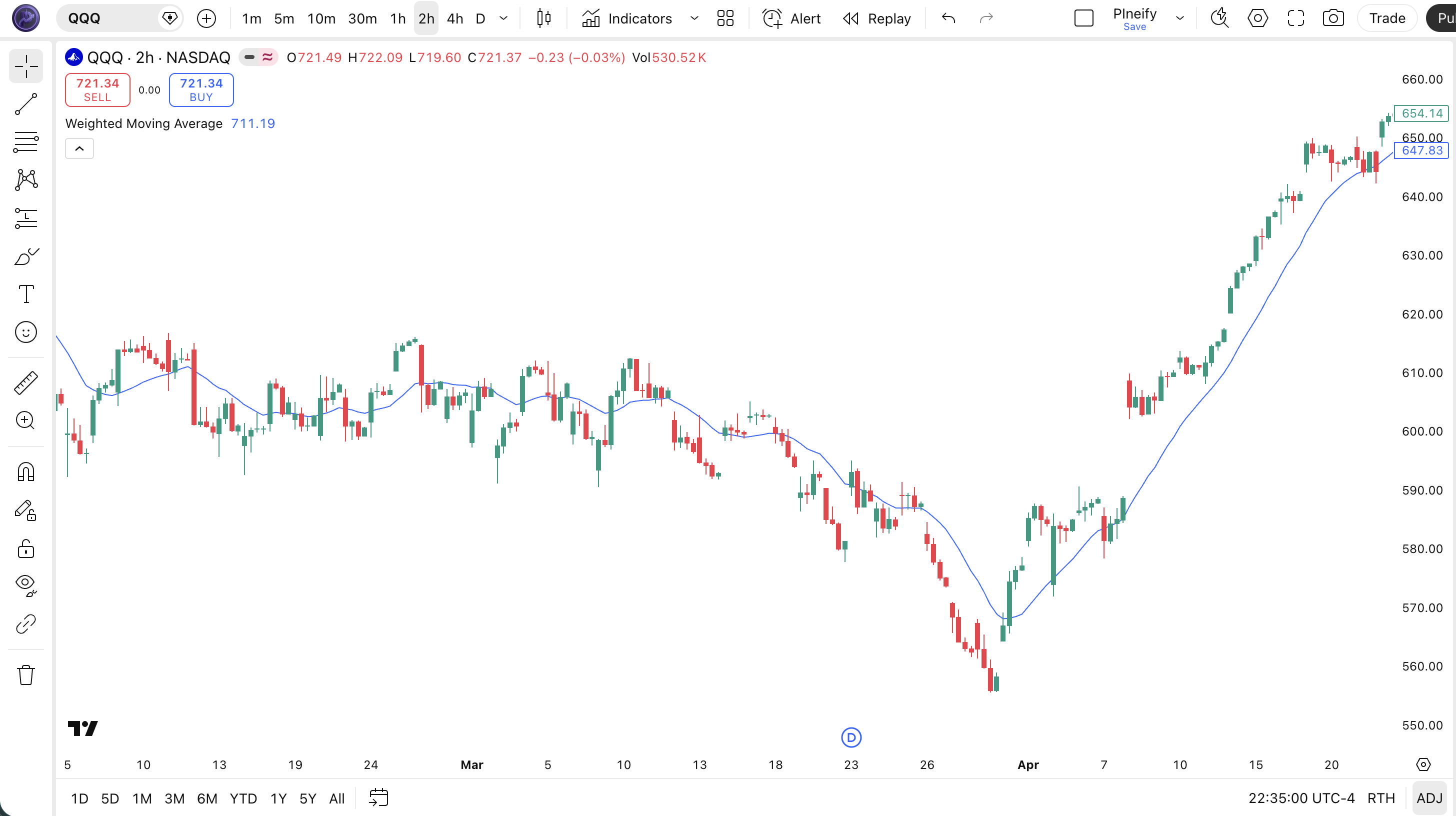Choose the XABCD pattern tool
The height and width of the screenshot is (816, 1456).
coord(26,179)
